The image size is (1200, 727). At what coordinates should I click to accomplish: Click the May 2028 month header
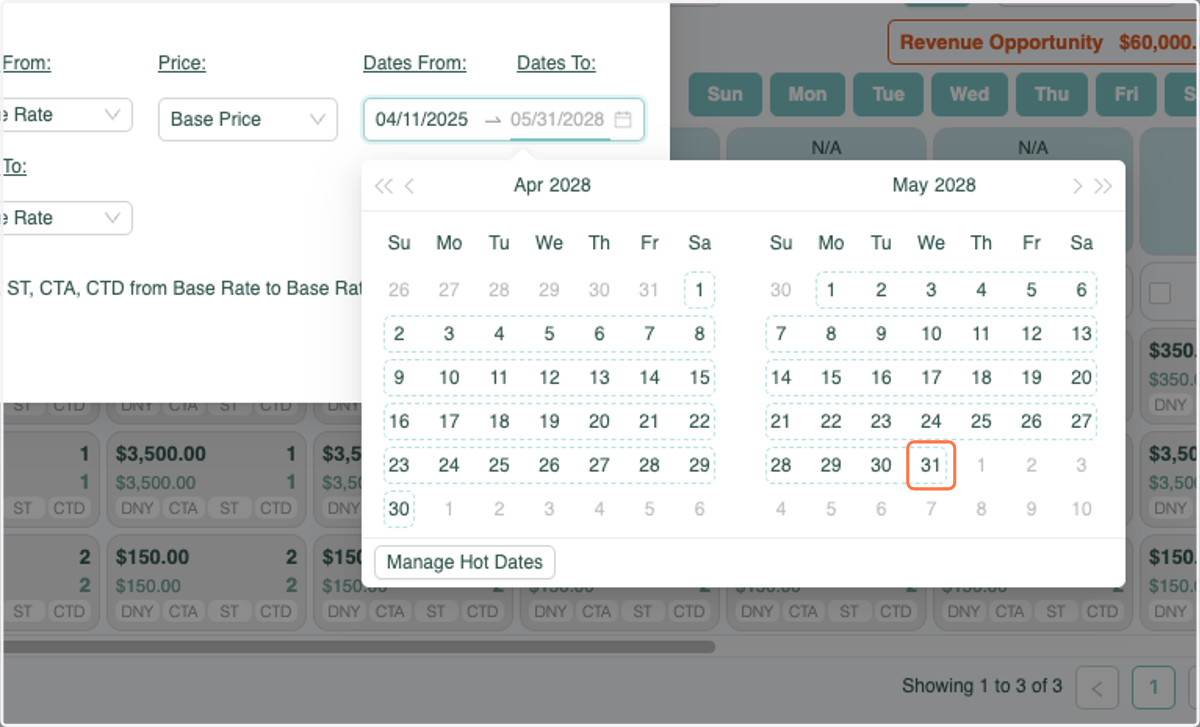[934, 185]
